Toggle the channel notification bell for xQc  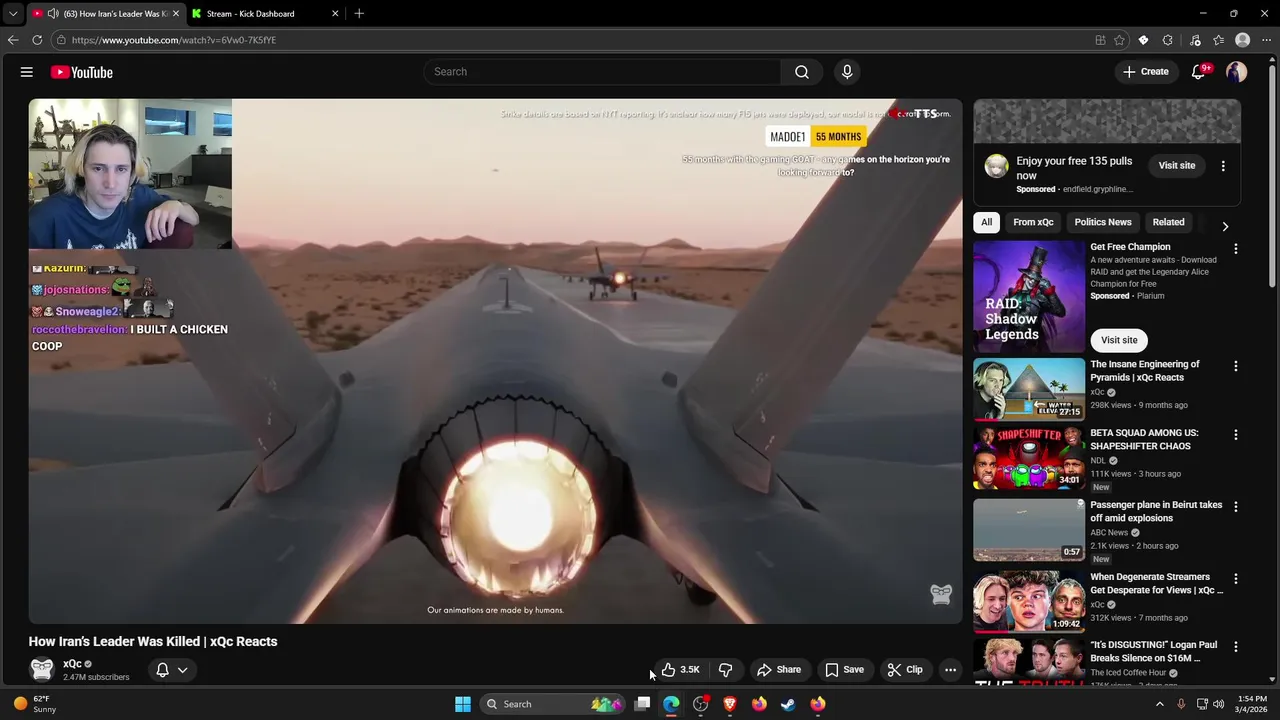pos(162,670)
